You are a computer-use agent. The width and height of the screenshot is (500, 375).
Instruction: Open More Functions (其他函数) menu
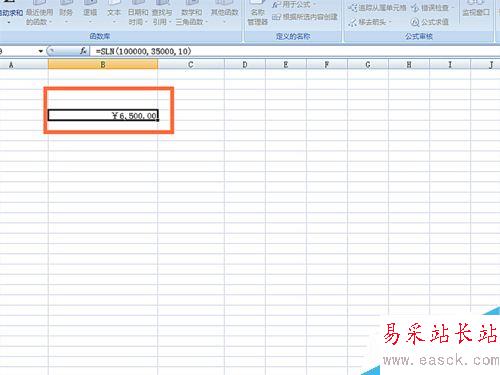tap(224, 13)
